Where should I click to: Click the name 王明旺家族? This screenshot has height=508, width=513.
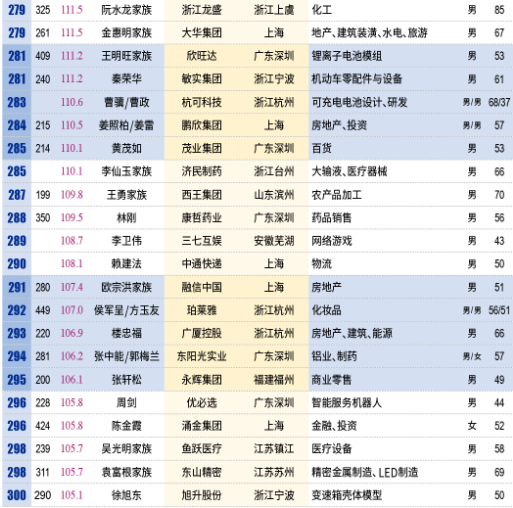click(x=127, y=56)
